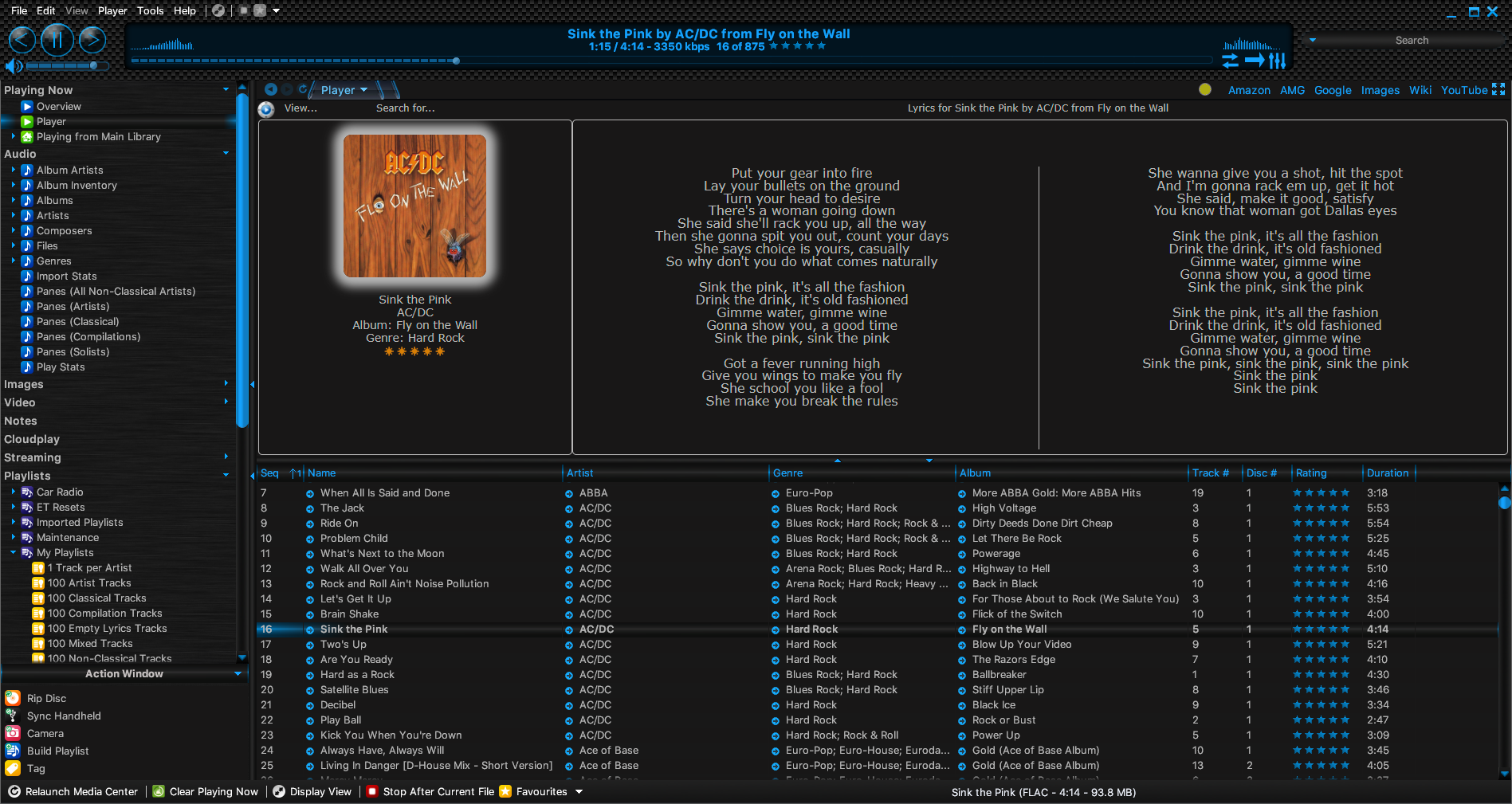Open the menu bar toolbar dropdown arrow
Screen dimensions: 1512x804
[276, 11]
